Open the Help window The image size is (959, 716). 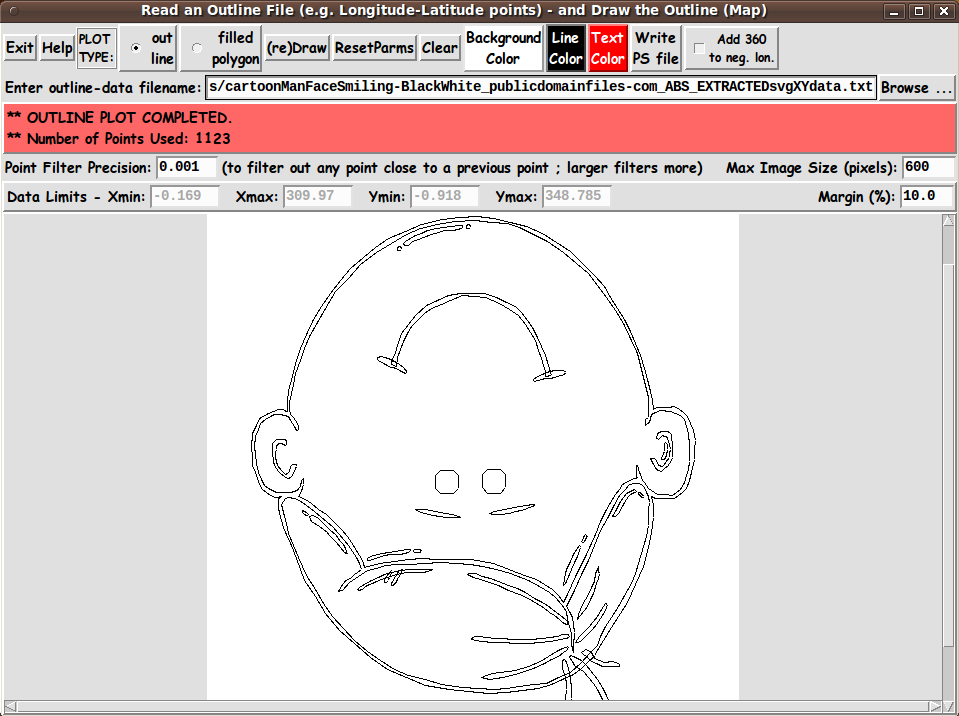pos(57,48)
